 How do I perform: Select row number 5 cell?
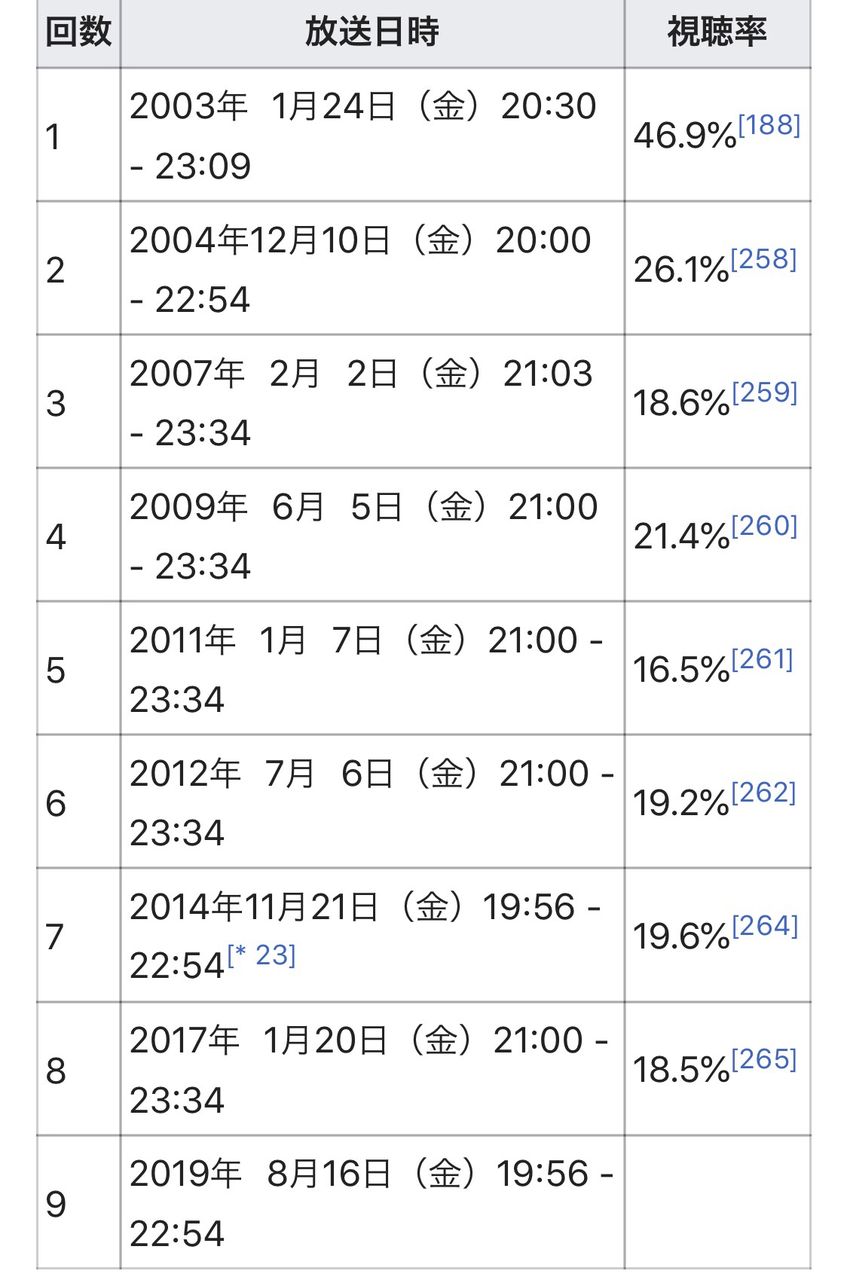click(x=78, y=668)
